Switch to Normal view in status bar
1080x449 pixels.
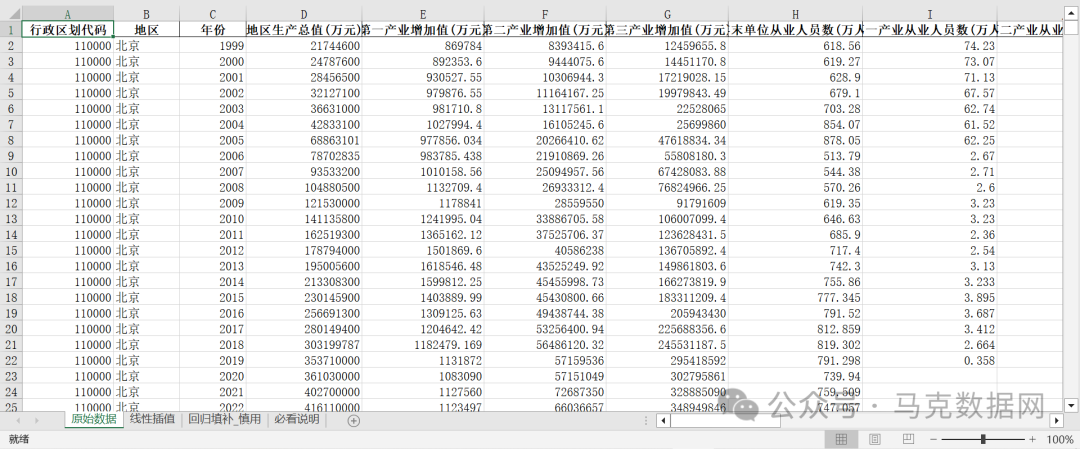click(841, 439)
